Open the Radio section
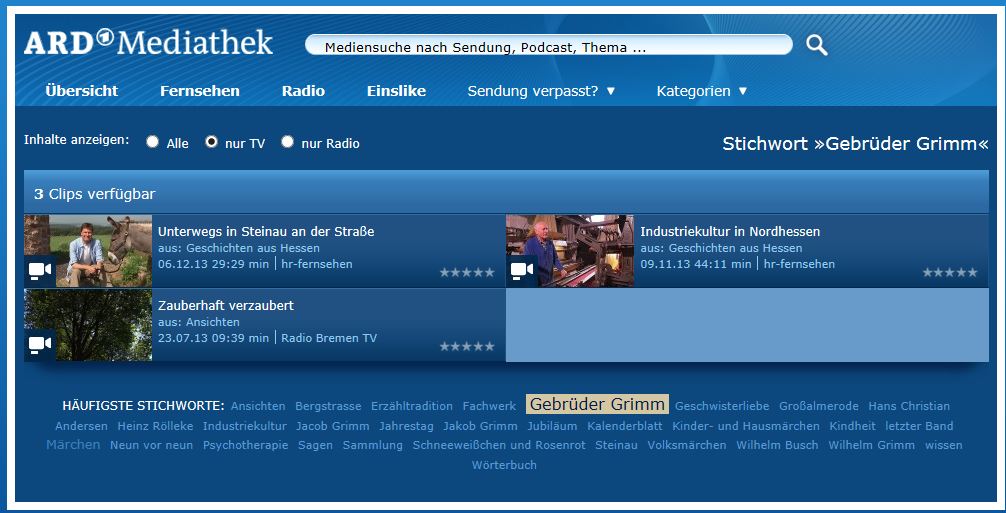The width and height of the screenshot is (1006, 513). 303,91
